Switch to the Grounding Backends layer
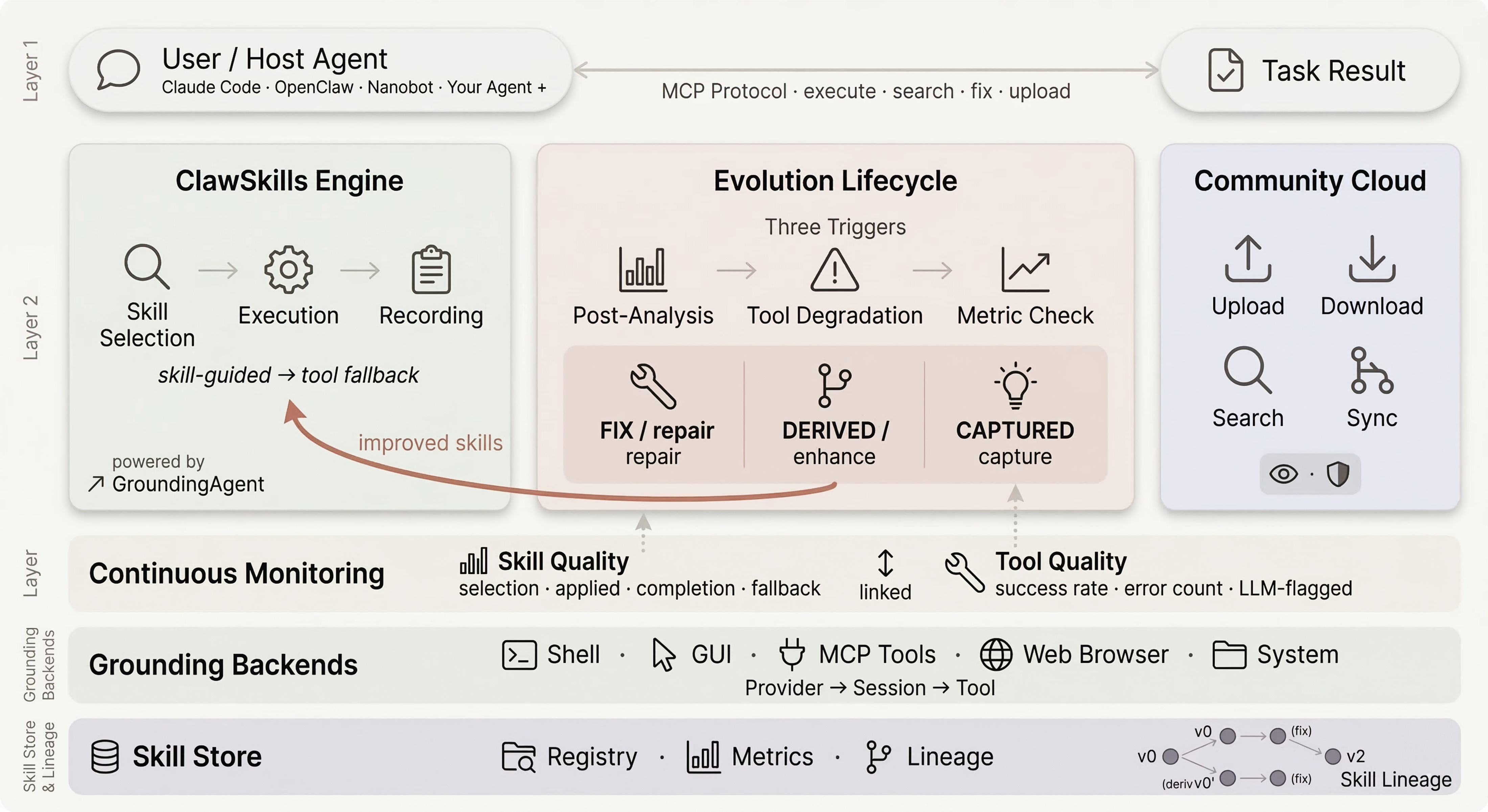This screenshot has width=1488, height=812. click(223, 664)
